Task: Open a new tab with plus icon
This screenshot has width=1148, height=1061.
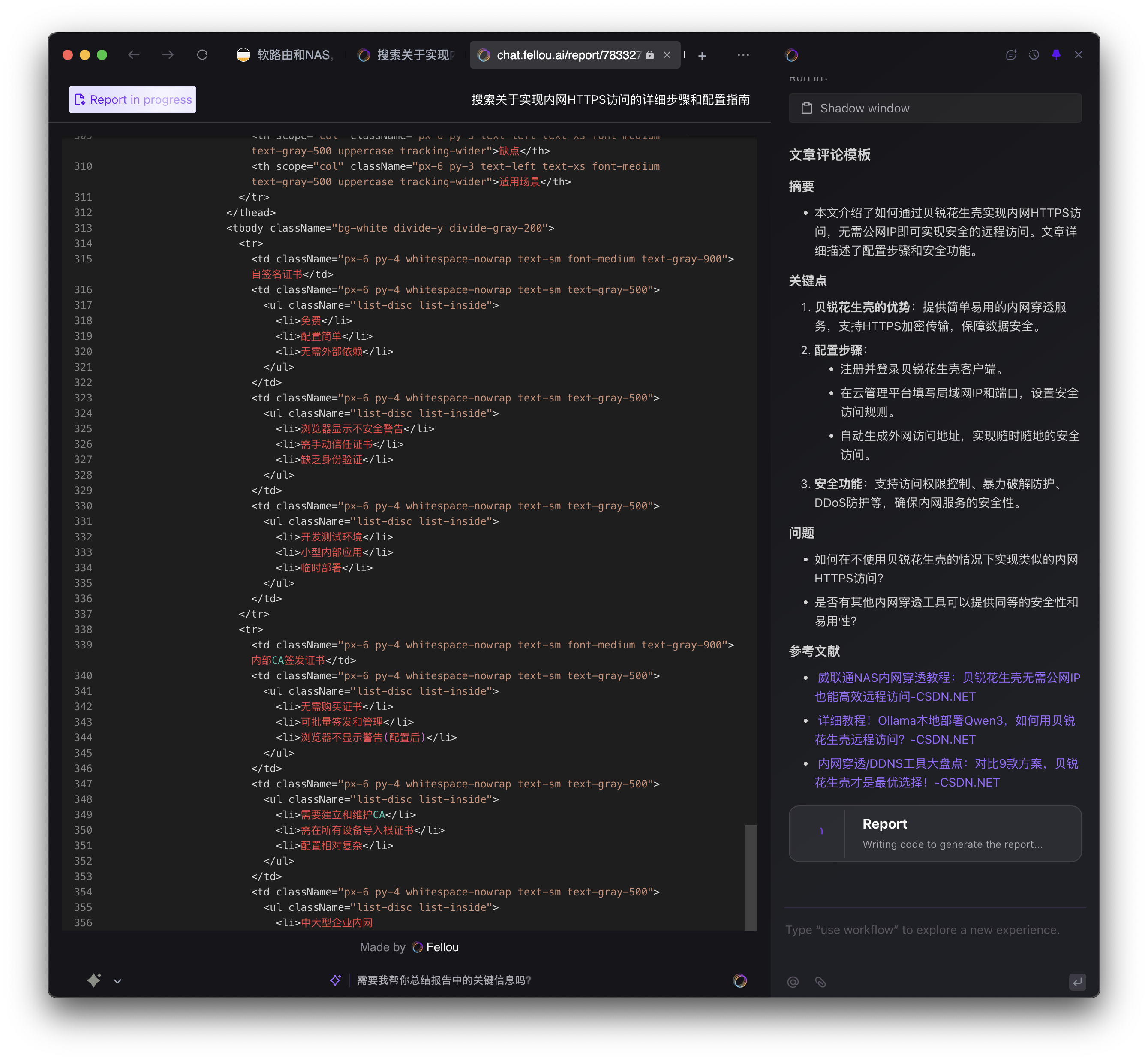Action: tap(702, 56)
